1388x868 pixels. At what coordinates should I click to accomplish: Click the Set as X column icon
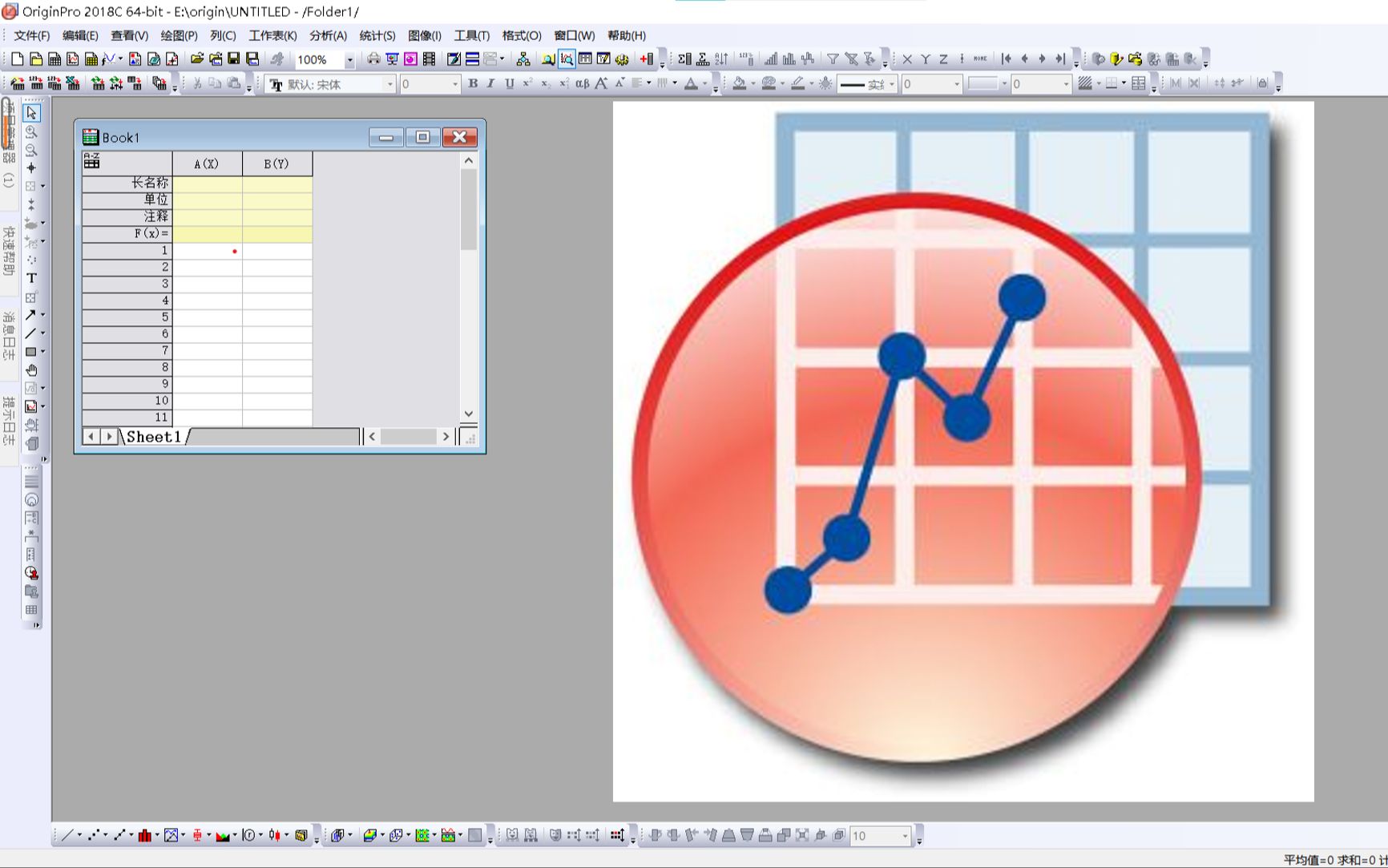click(908, 59)
